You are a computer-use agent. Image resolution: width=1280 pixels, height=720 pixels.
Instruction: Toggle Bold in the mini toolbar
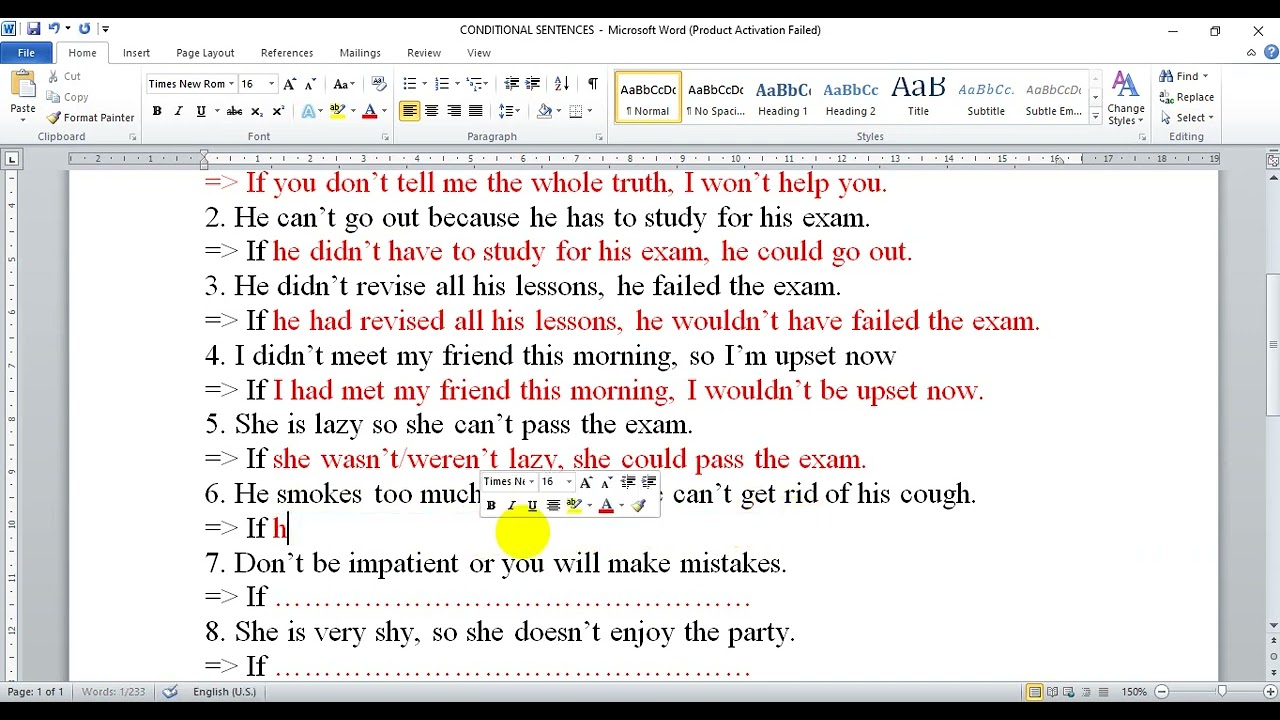pyautogui.click(x=491, y=506)
